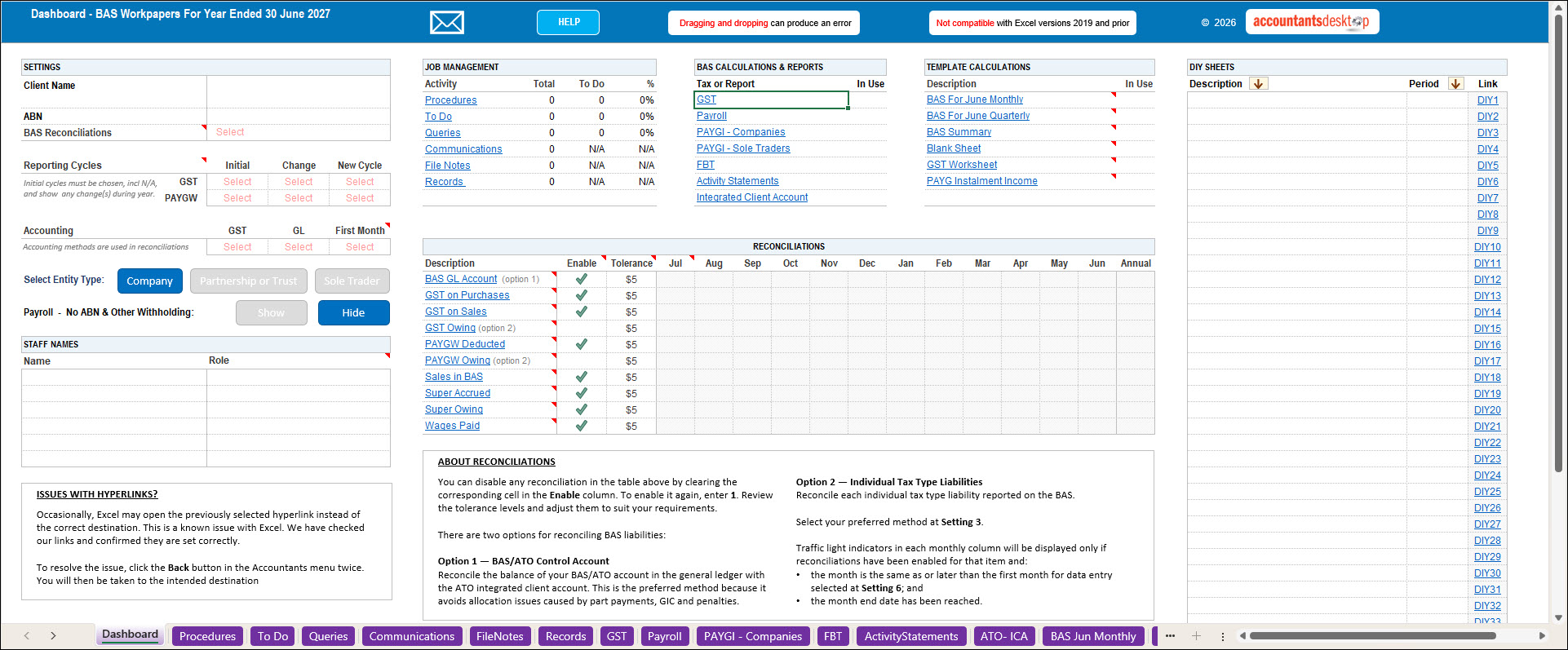This screenshot has width=1568, height=650.
Task: Open BAS Reconciliations Select dropdown
Action: (299, 132)
